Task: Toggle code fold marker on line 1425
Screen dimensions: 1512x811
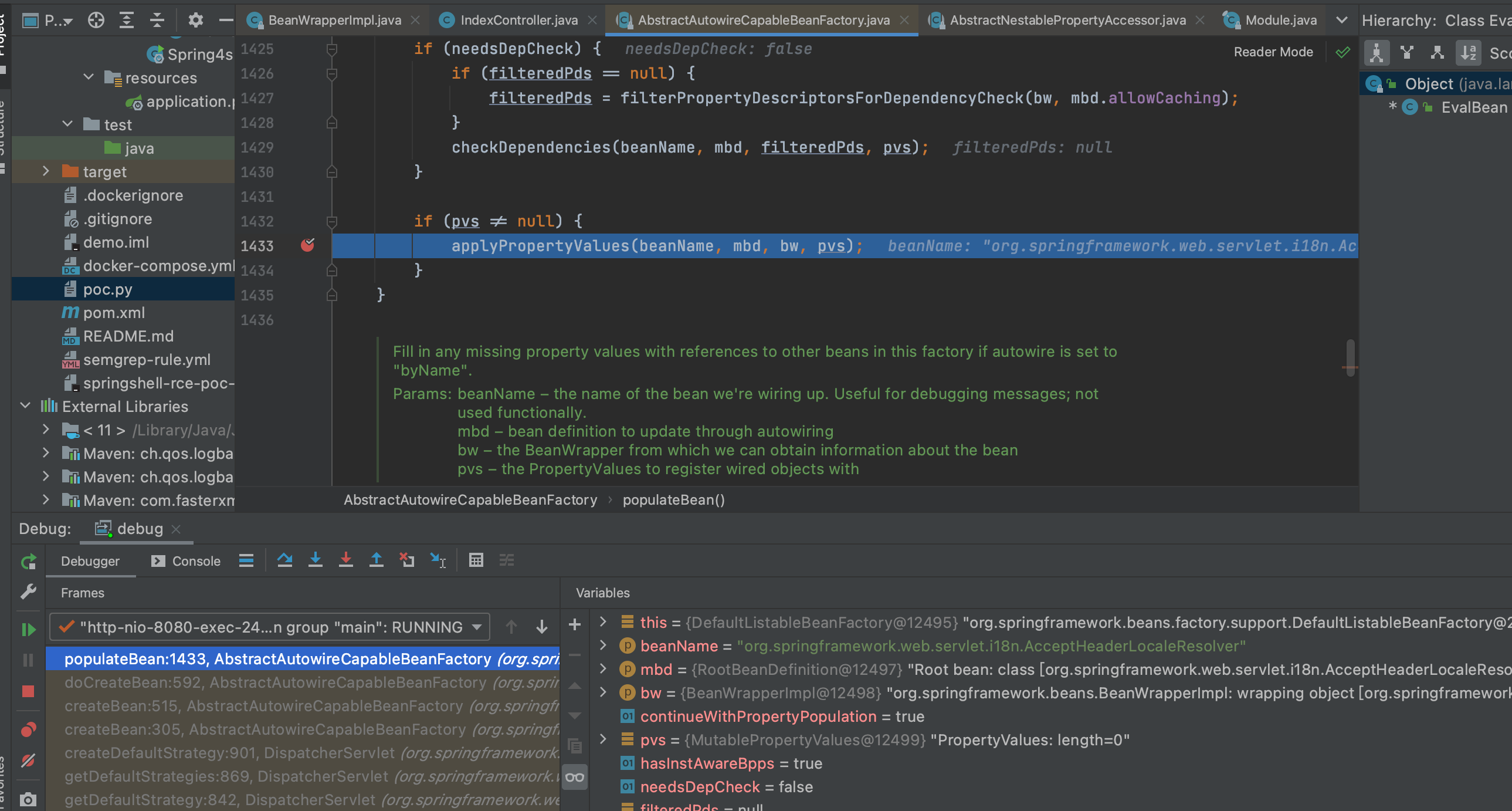Action: (331, 49)
